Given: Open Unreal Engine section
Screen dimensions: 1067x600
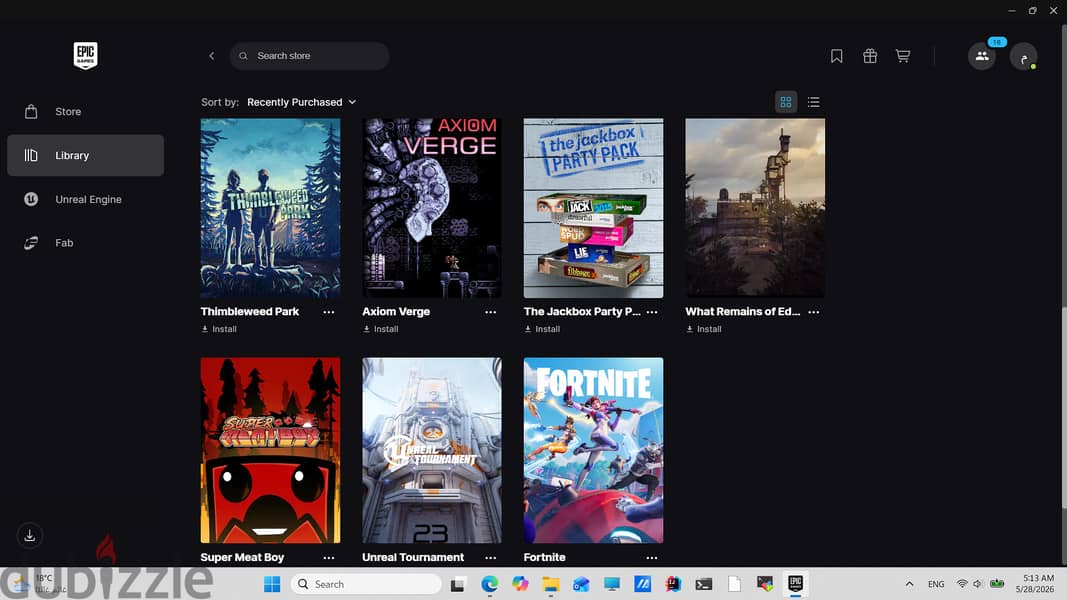Looking at the screenshot, I should tap(86, 199).
